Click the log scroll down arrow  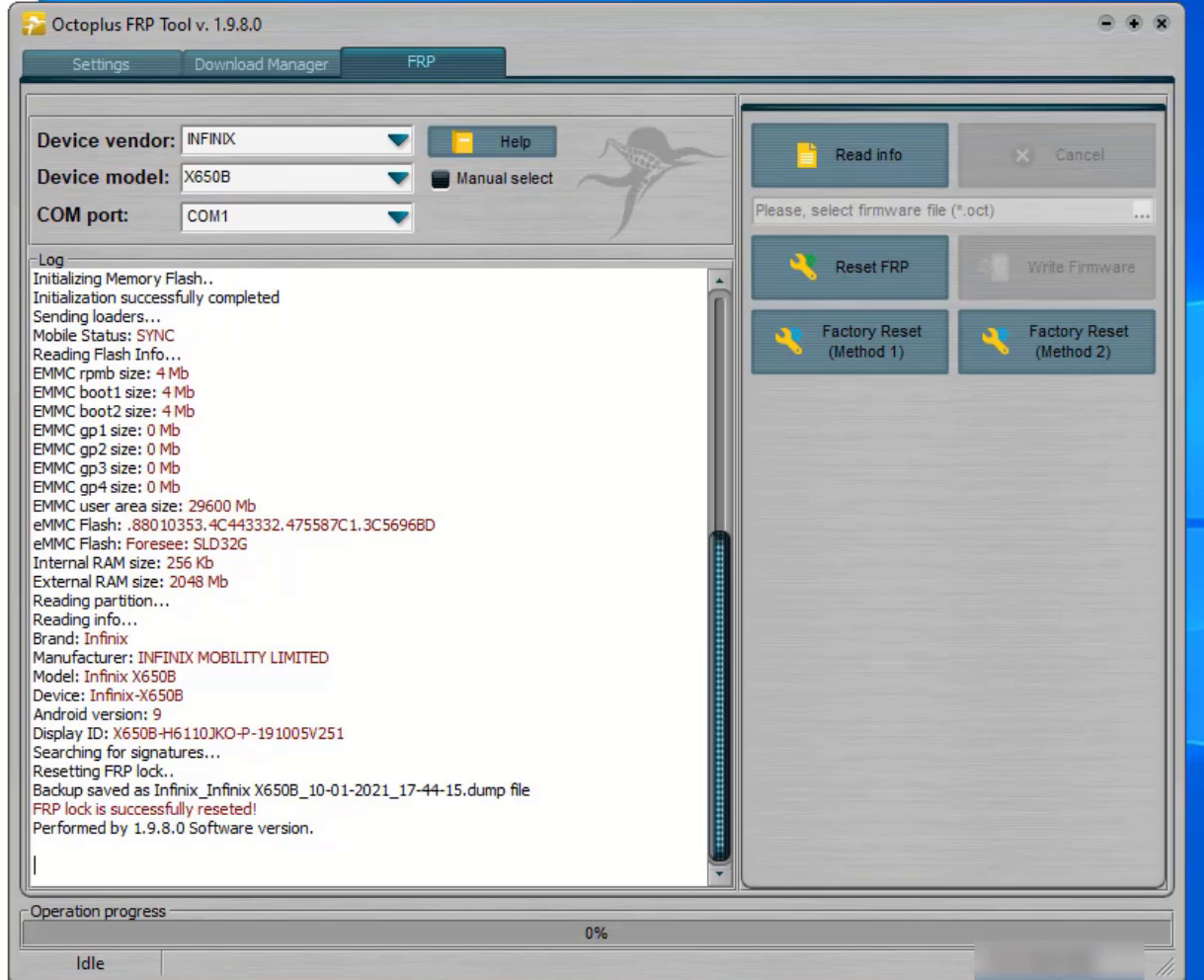[x=719, y=873]
